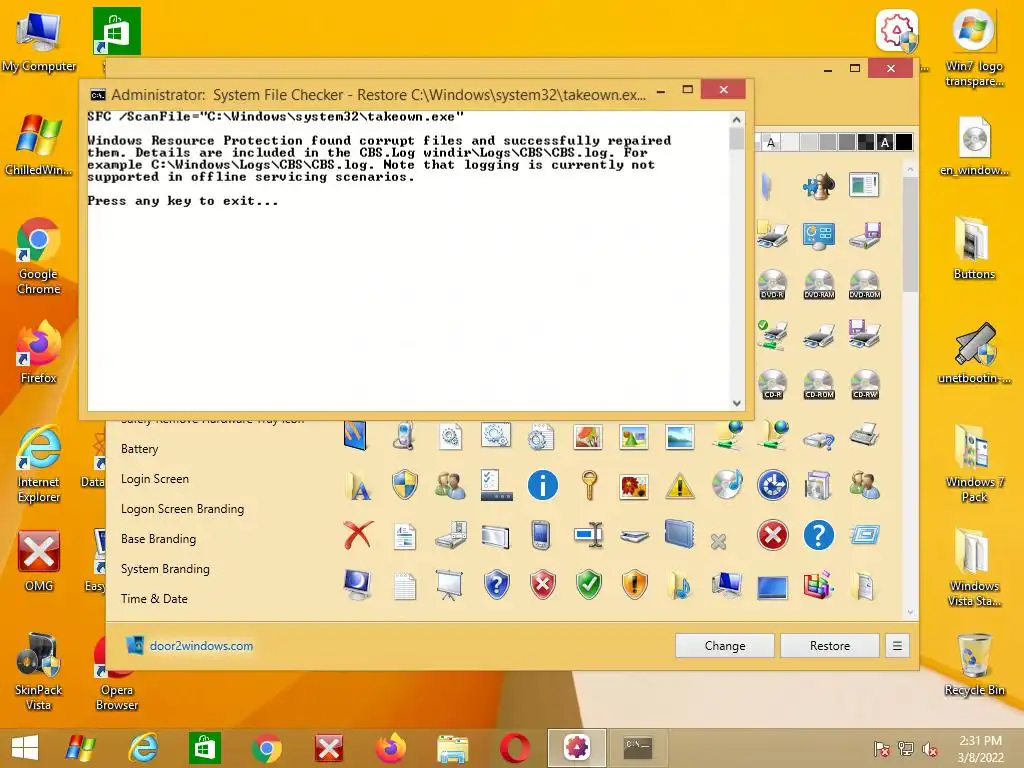
Task: Click the Change button
Action: (725, 646)
